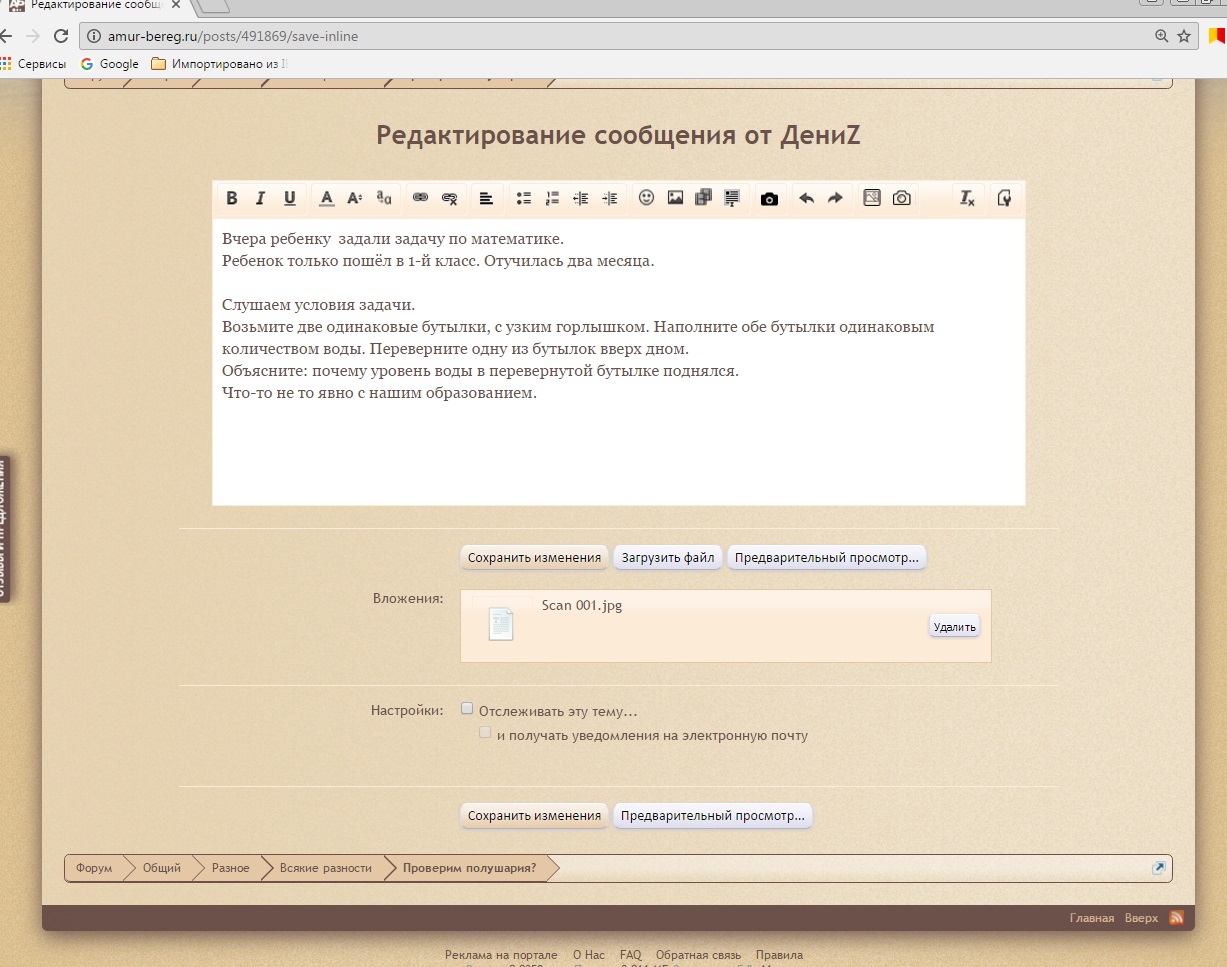Open the 'Сервисы' apps bookmark
1227x967 pixels.
[33, 64]
